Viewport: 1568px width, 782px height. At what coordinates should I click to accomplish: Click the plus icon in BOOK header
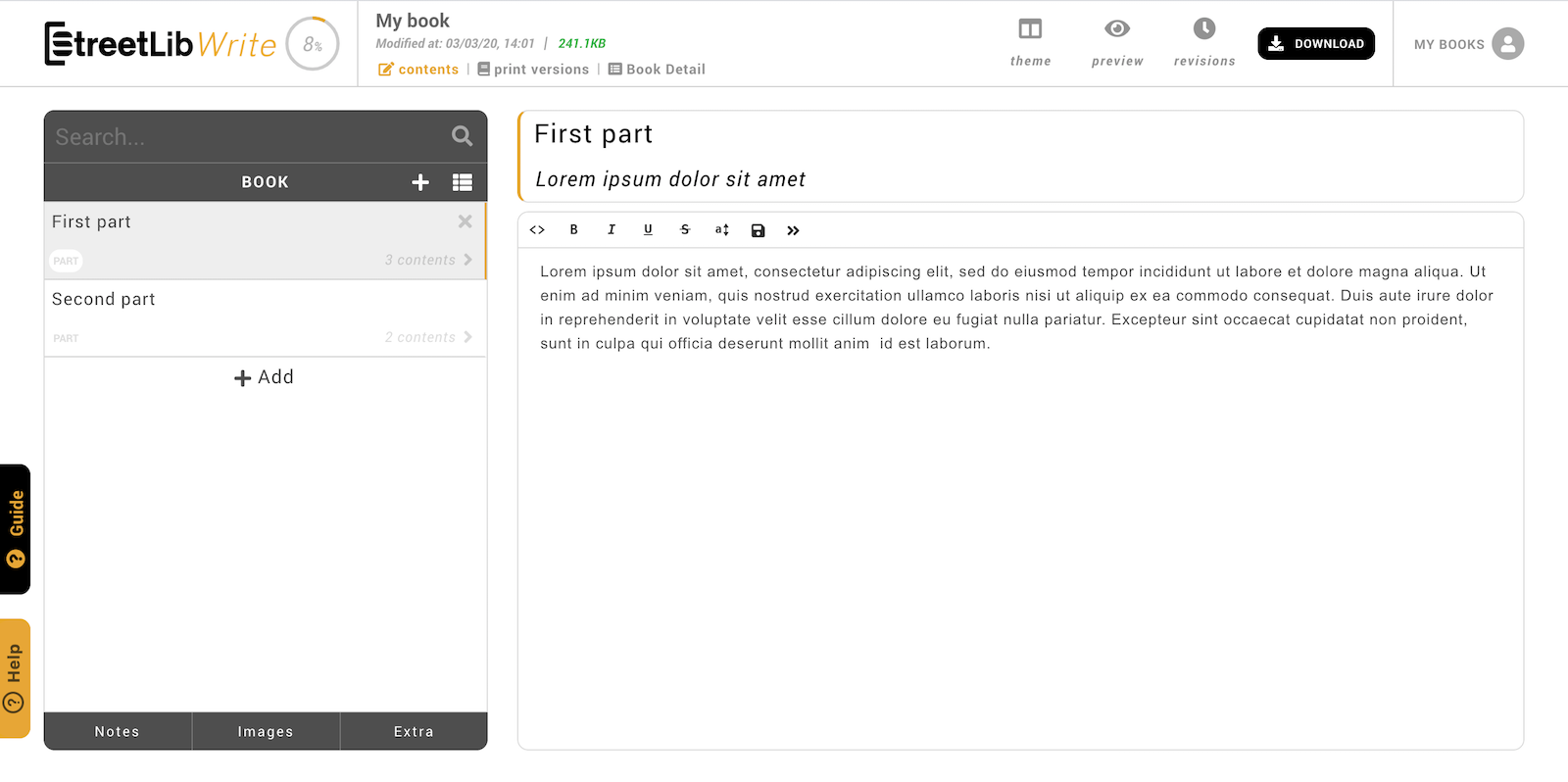(x=420, y=182)
